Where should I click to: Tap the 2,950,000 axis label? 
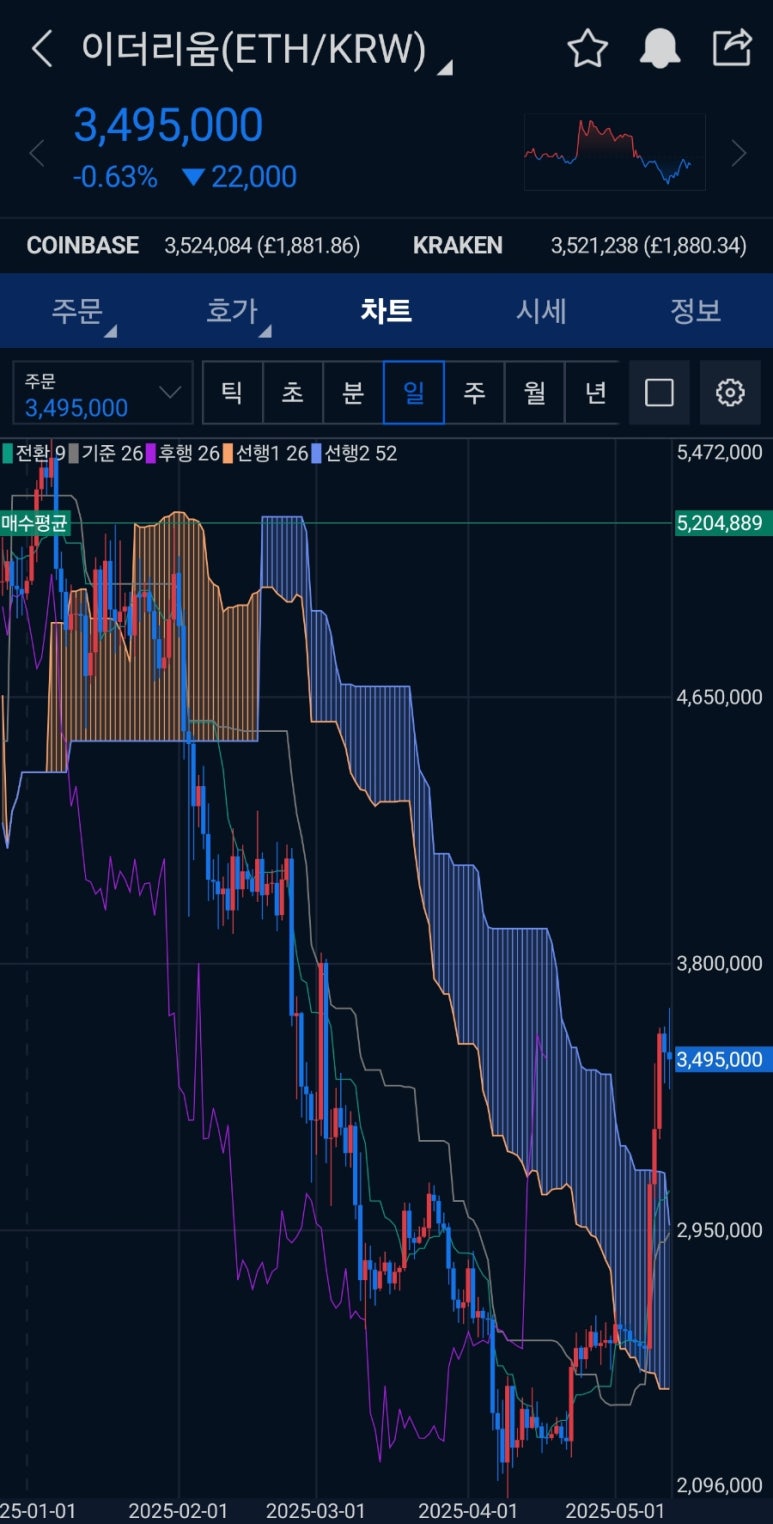pyautogui.click(x=719, y=1230)
